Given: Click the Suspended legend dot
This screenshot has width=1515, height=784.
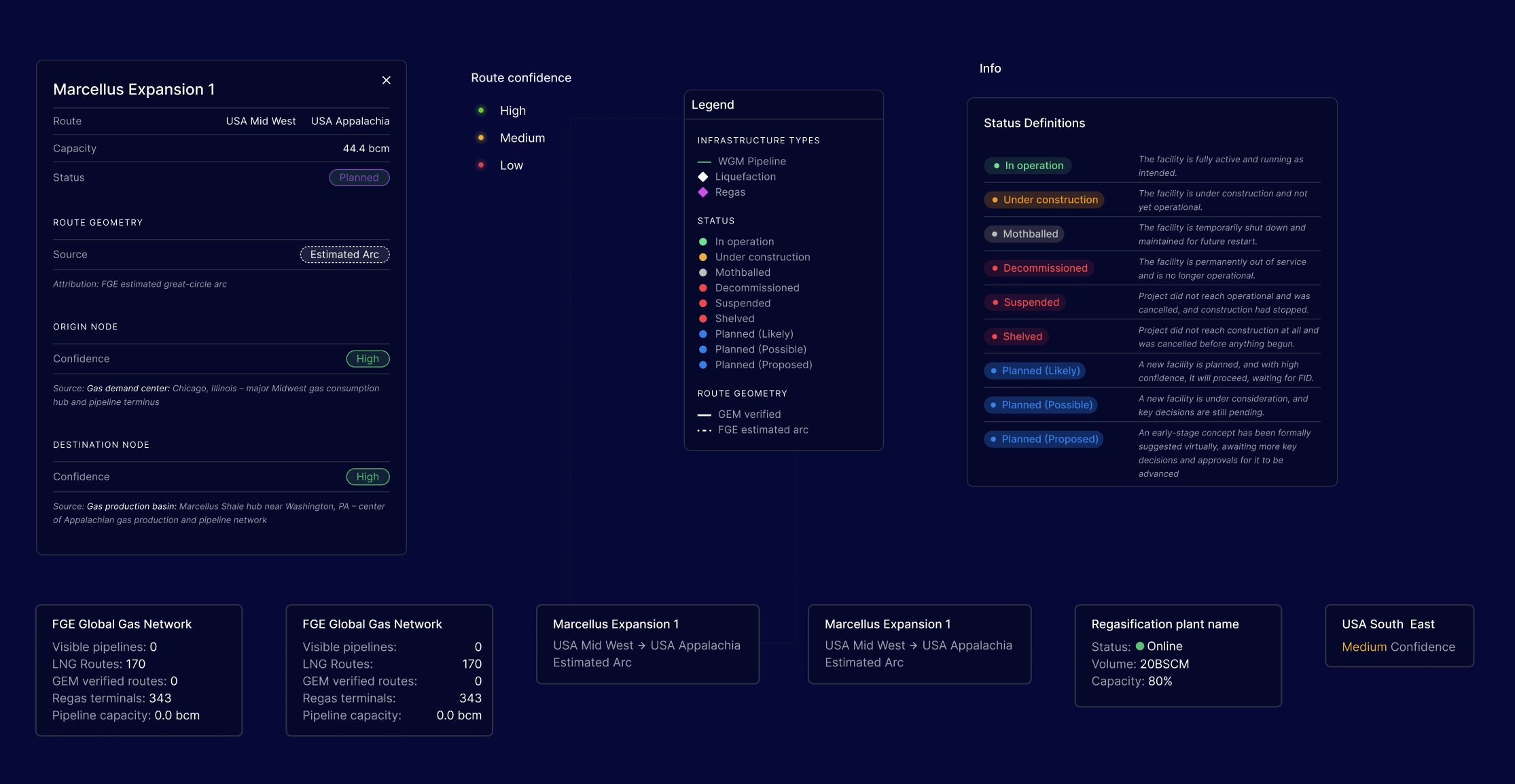Looking at the screenshot, I should [703, 303].
